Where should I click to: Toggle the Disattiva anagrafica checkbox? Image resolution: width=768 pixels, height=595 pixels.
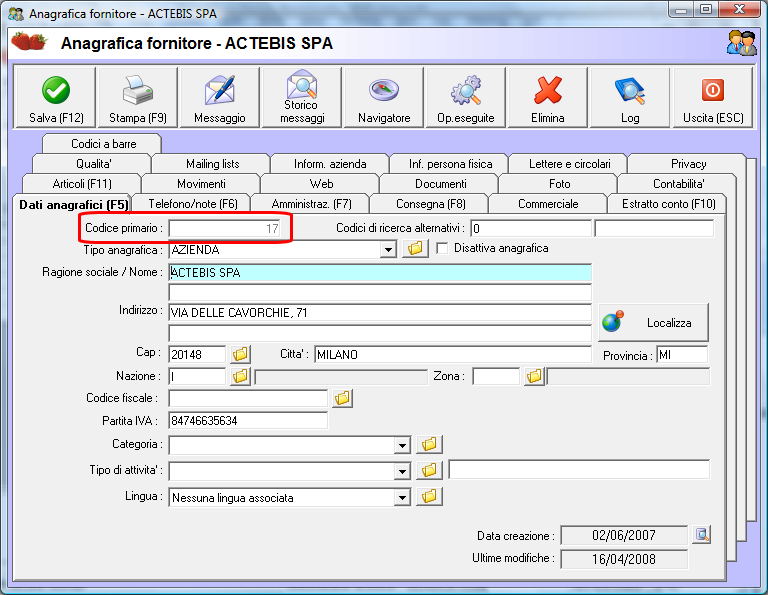[442, 248]
